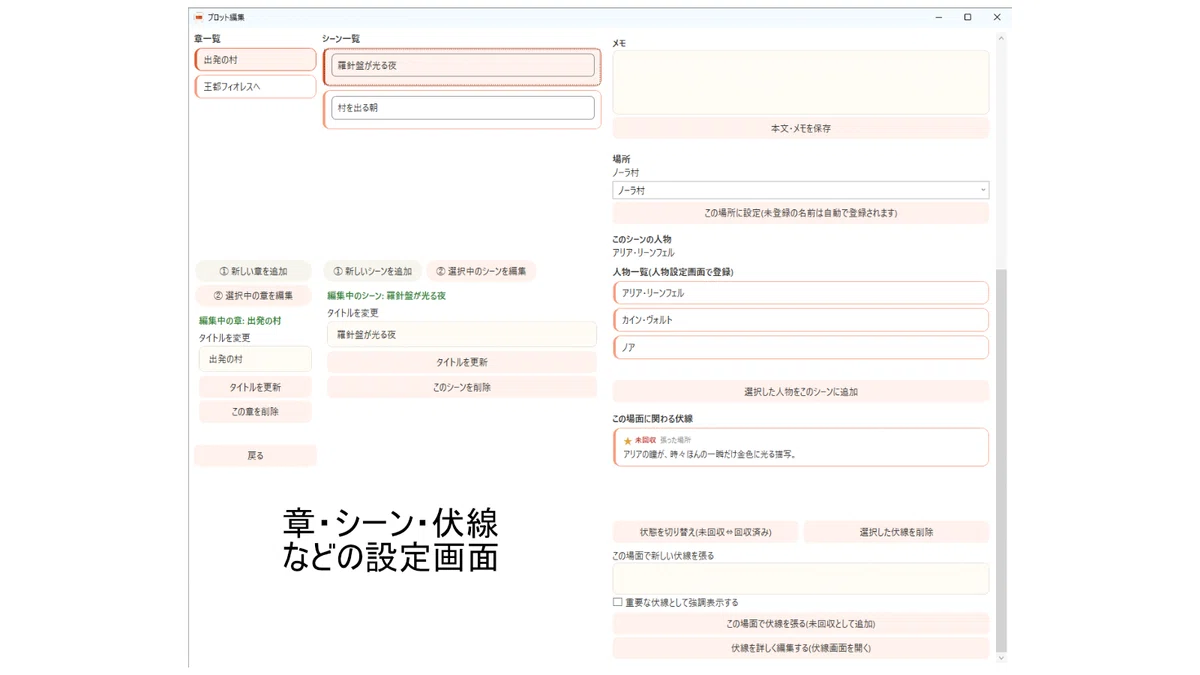Image resolution: width=1200 pixels, height=675 pixels.
Task: Click 伏線を詳しく編集する button
Action: (x=801, y=648)
